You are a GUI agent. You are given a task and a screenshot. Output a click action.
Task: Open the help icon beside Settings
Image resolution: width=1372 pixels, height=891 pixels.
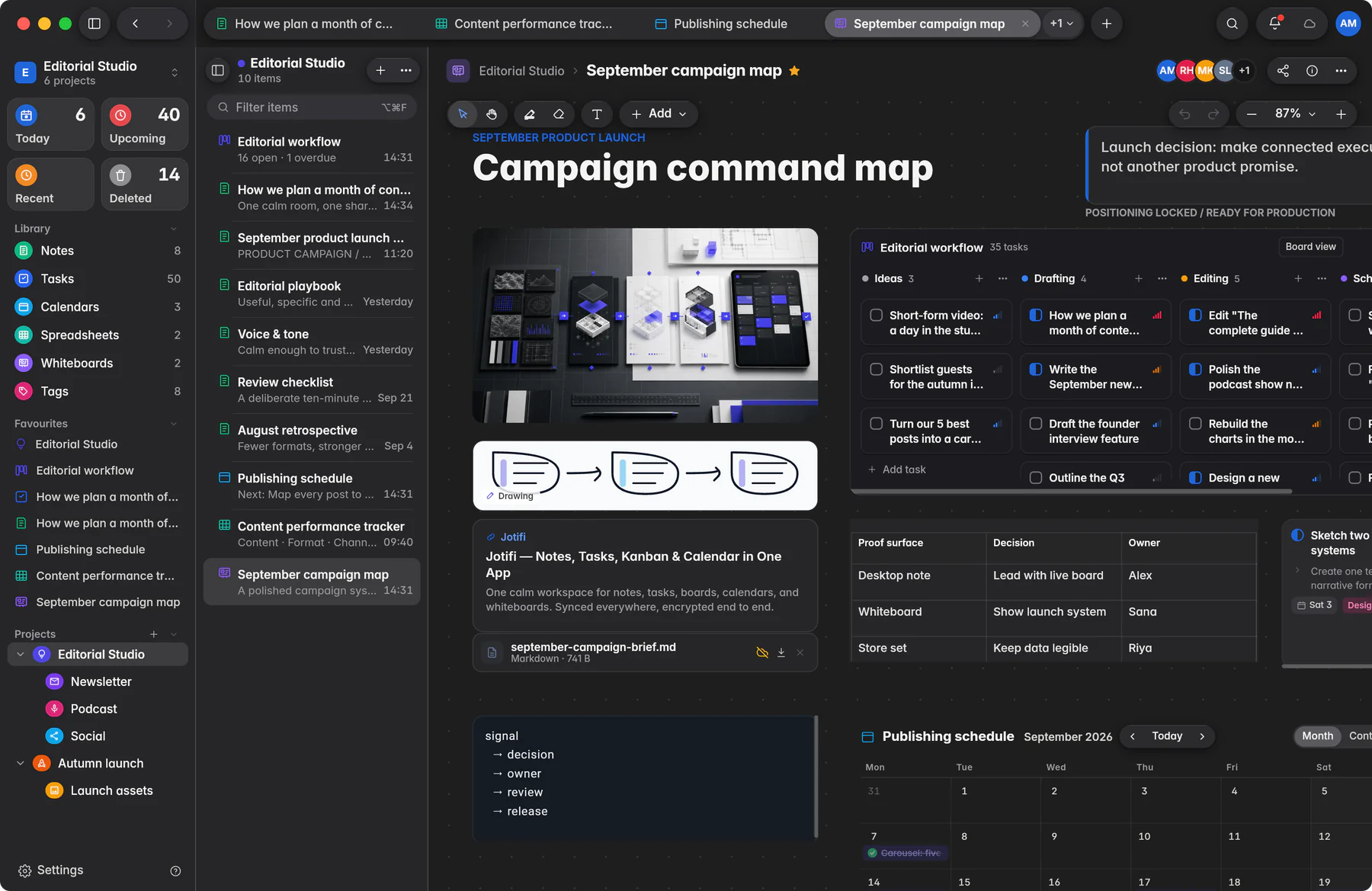pyautogui.click(x=175, y=870)
